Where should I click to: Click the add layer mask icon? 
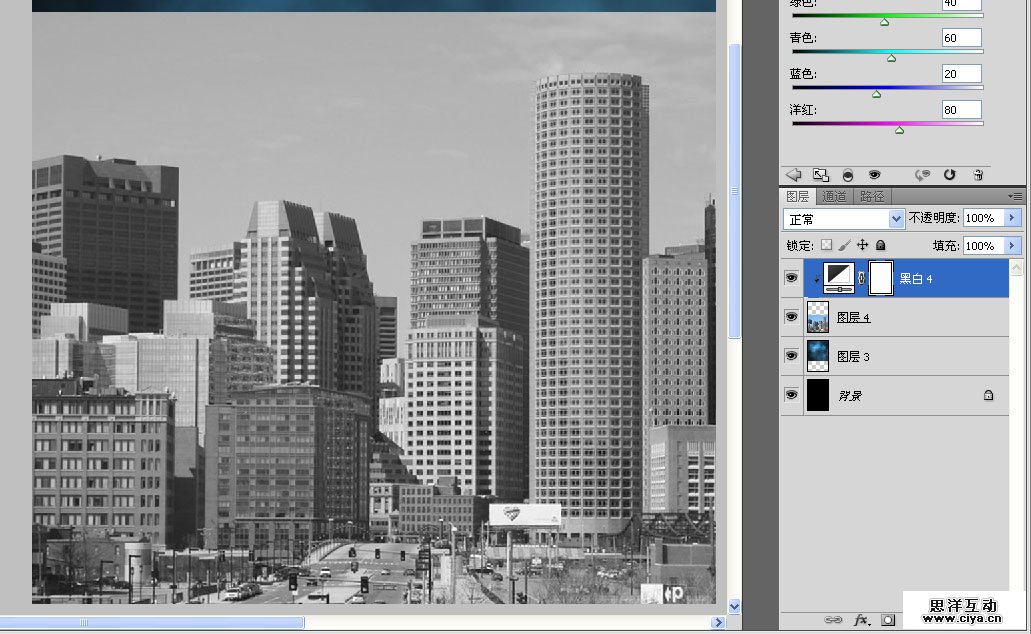click(x=887, y=620)
